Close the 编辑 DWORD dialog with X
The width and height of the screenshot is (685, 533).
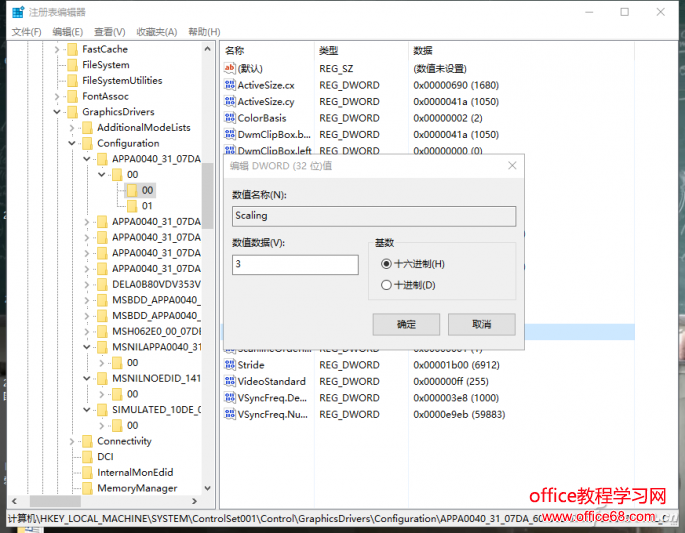tap(512, 166)
